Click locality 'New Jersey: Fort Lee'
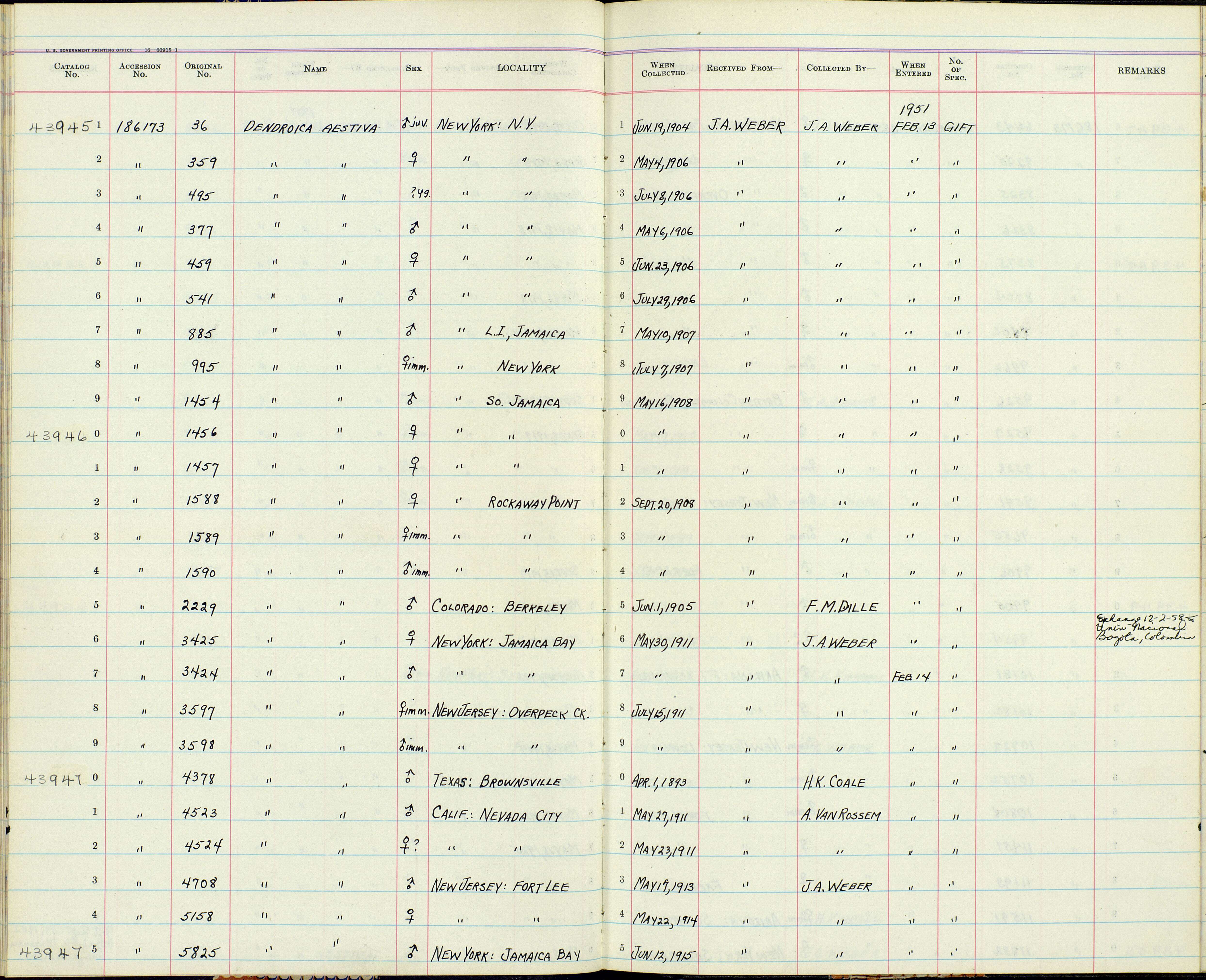This screenshot has width=1206, height=980. (x=501, y=885)
